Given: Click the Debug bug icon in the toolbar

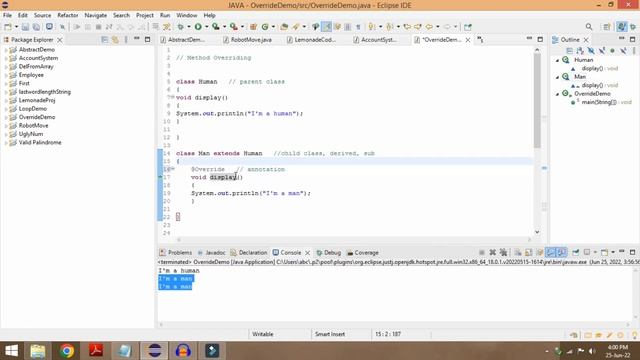Looking at the screenshot, I should (x=180, y=27).
